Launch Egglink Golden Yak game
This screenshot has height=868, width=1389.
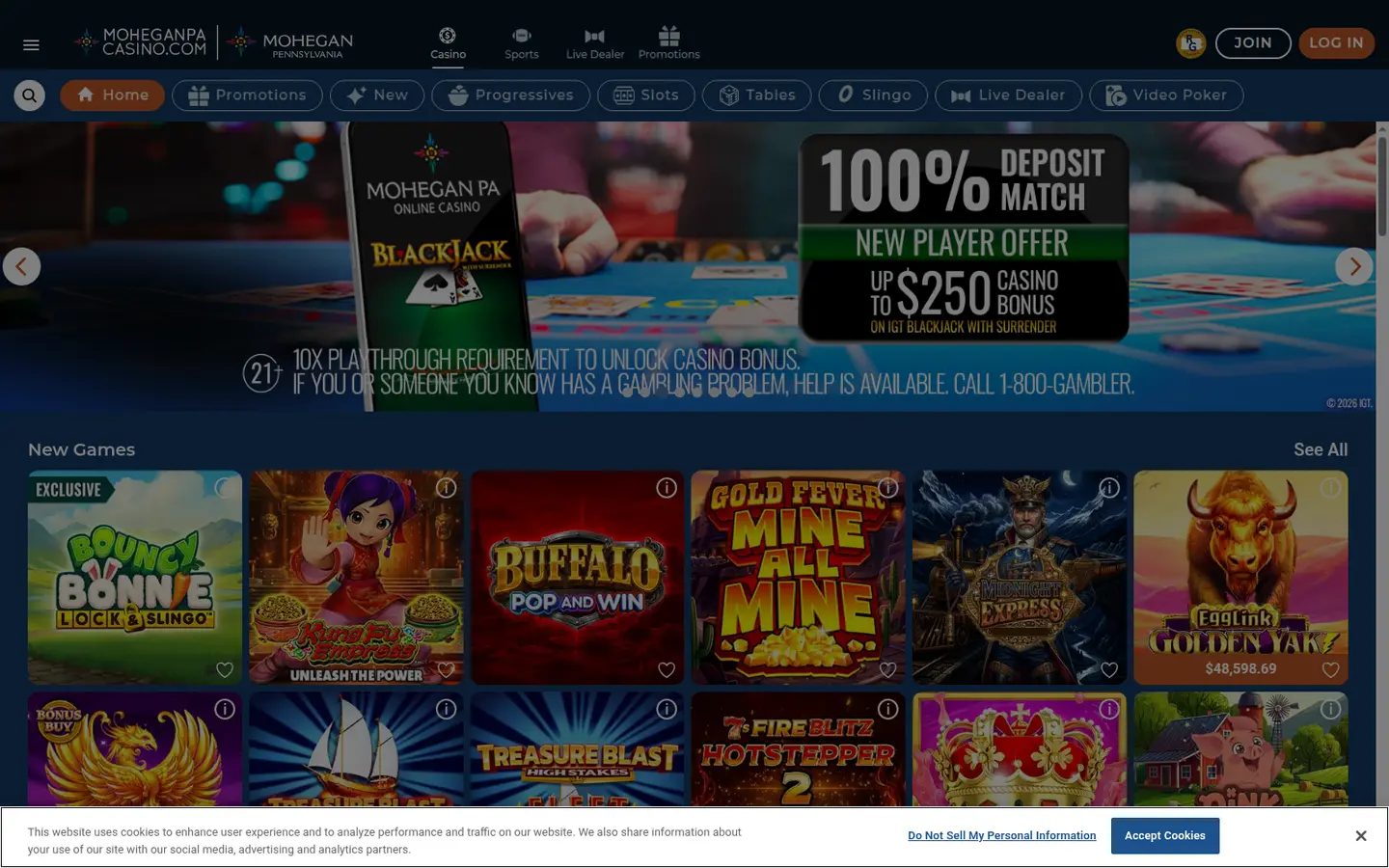(x=1240, y=578)
